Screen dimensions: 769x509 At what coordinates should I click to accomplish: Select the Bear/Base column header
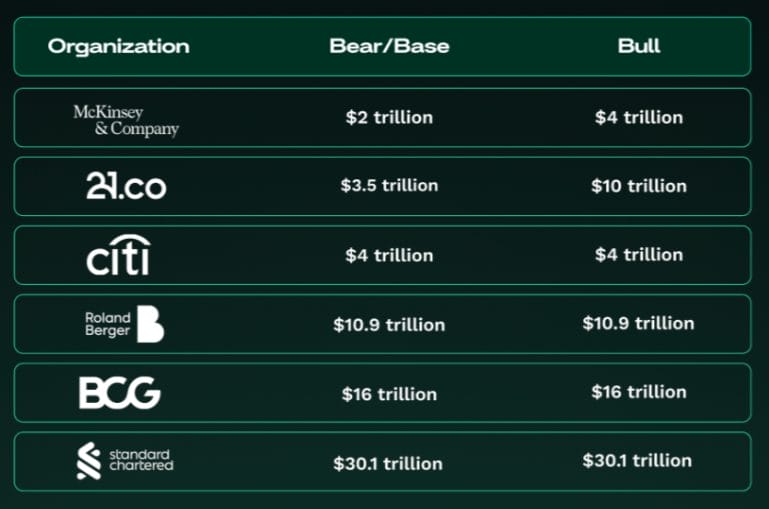pyautogui.click(x=389, y=46)
